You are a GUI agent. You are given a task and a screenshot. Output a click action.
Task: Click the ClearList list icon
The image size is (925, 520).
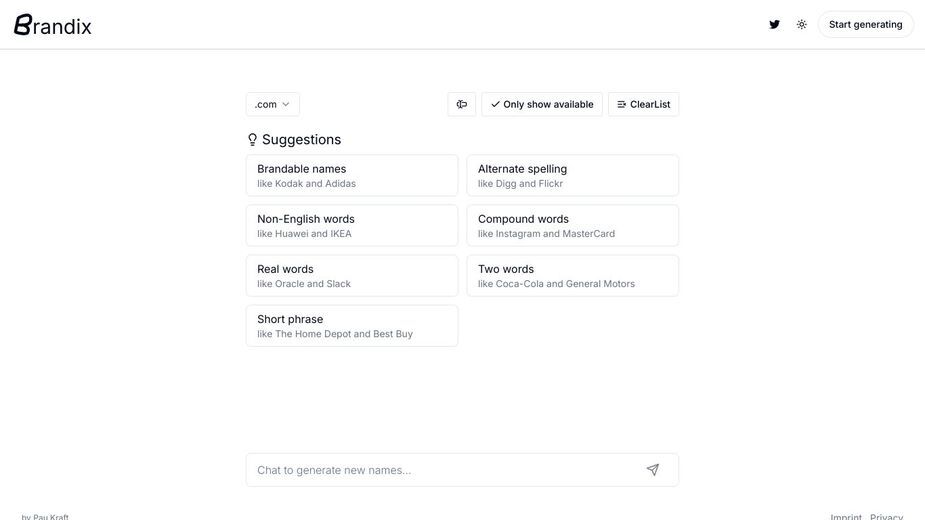tap(622, 104)
